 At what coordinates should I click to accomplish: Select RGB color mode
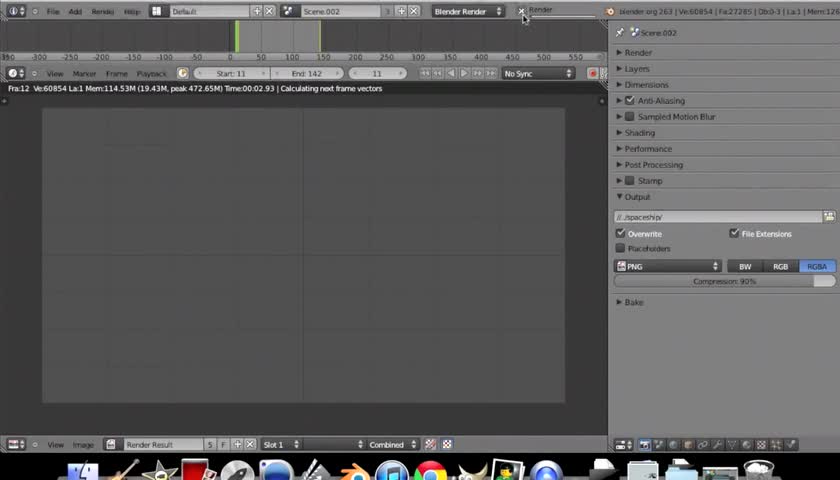pyautogui.click(x=781, y=266)
